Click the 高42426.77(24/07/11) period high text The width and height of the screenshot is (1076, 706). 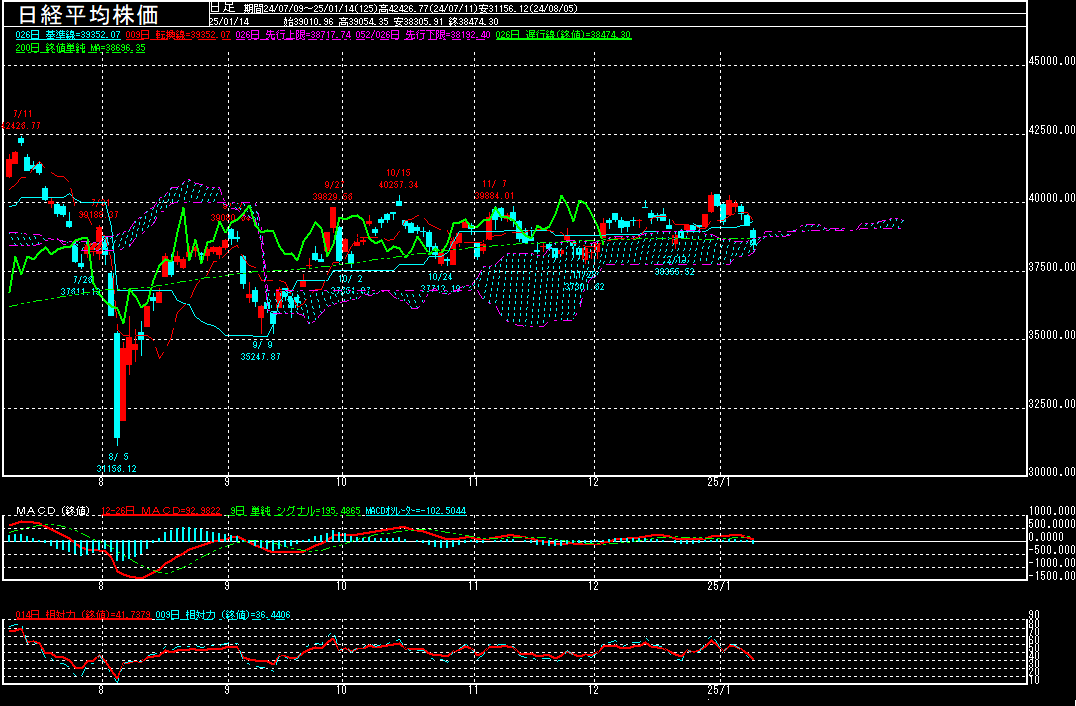click(428, 8)
